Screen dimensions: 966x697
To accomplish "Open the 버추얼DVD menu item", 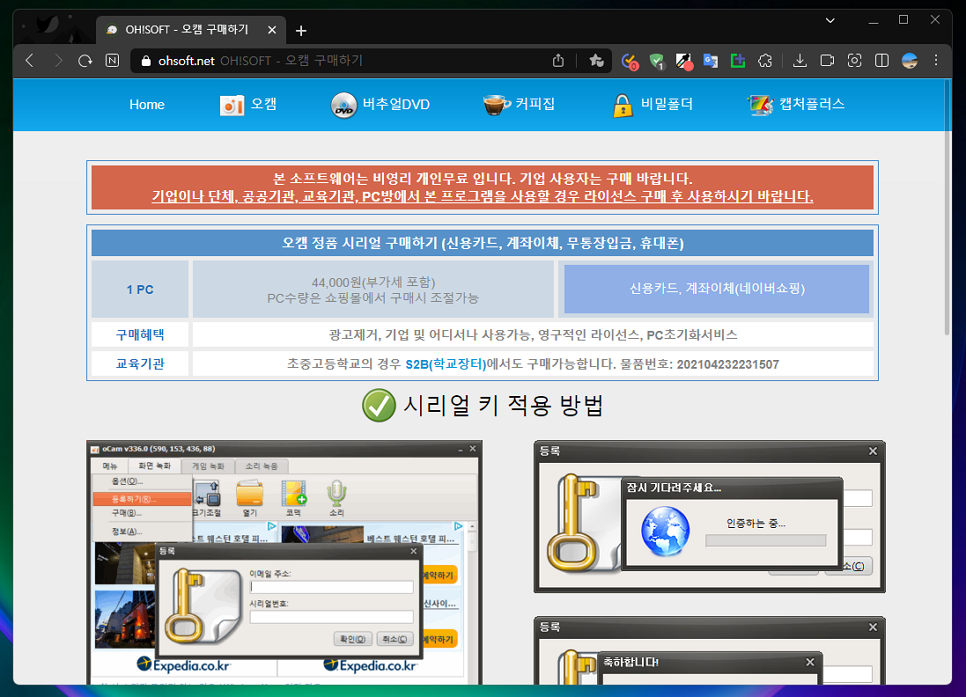I will [x=380, y=105].
